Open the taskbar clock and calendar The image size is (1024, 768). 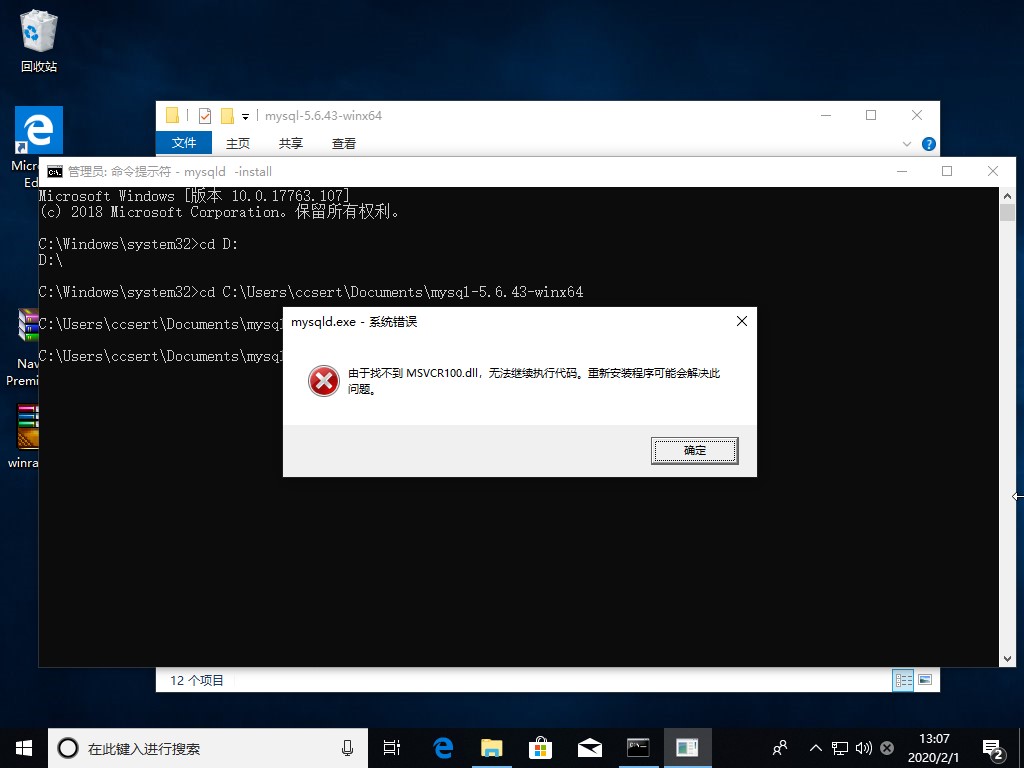pyautogui.click(x=934, y=748)
